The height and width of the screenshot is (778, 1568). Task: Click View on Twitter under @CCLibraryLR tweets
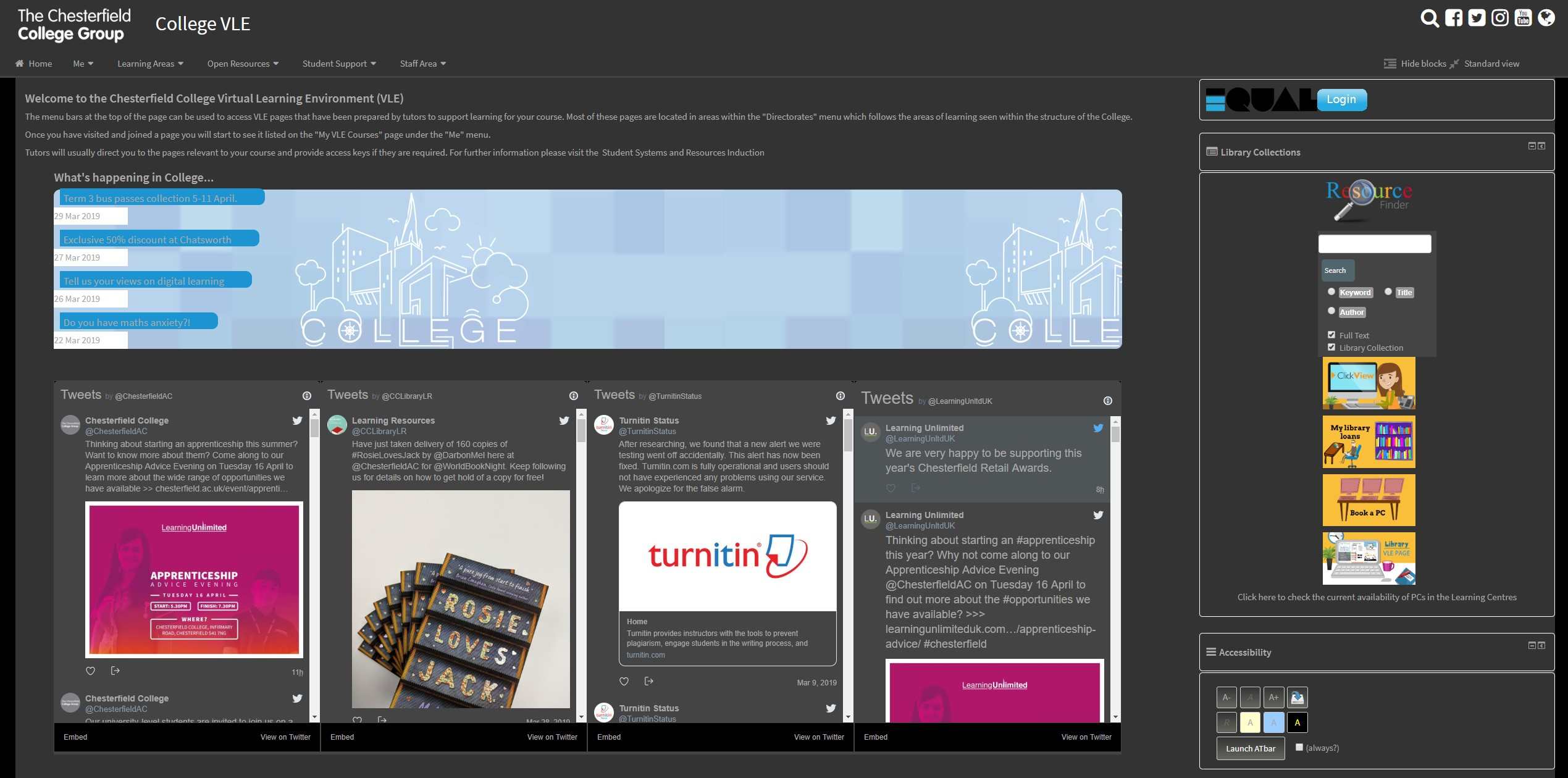pyautogui.click(x=552, y=737)
